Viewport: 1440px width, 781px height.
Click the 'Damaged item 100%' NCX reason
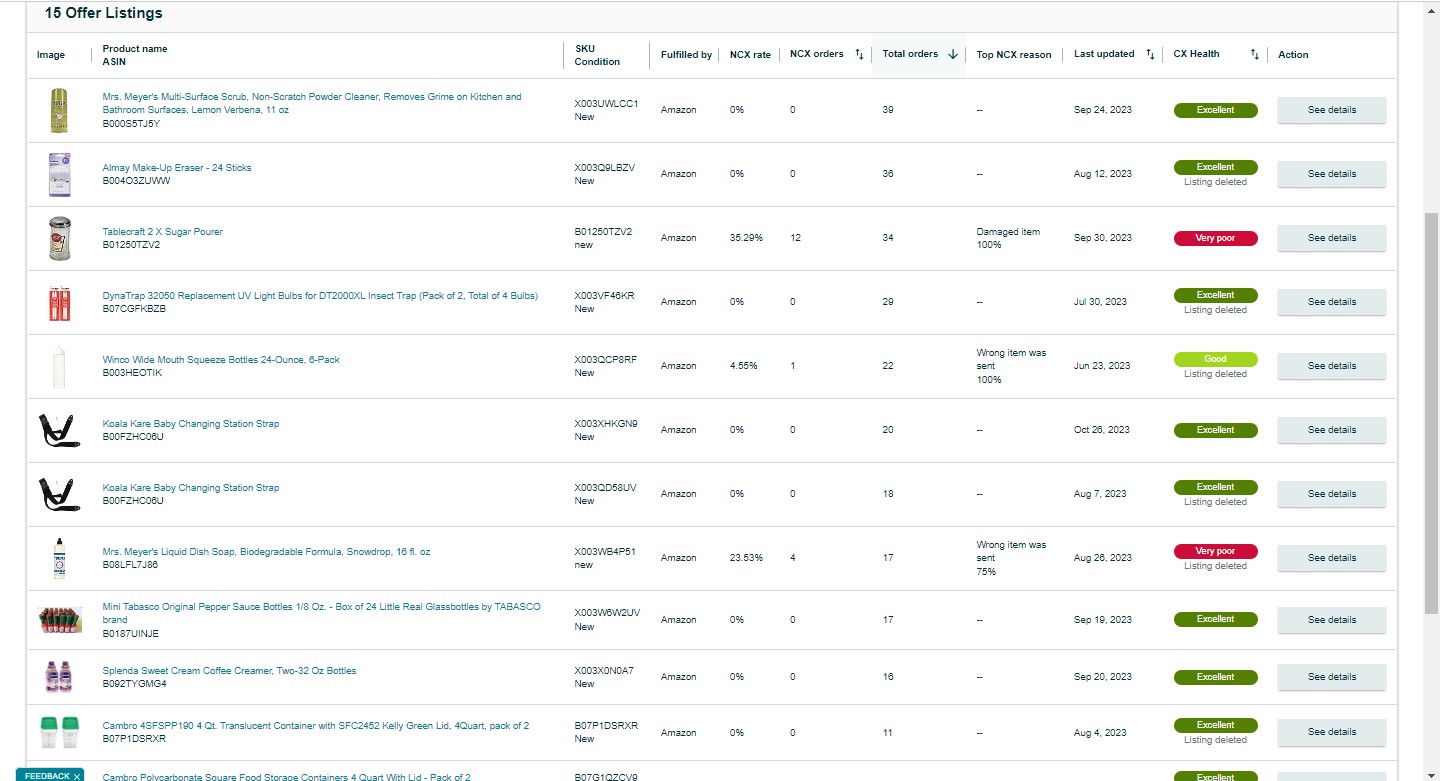tap(1008, 238)
